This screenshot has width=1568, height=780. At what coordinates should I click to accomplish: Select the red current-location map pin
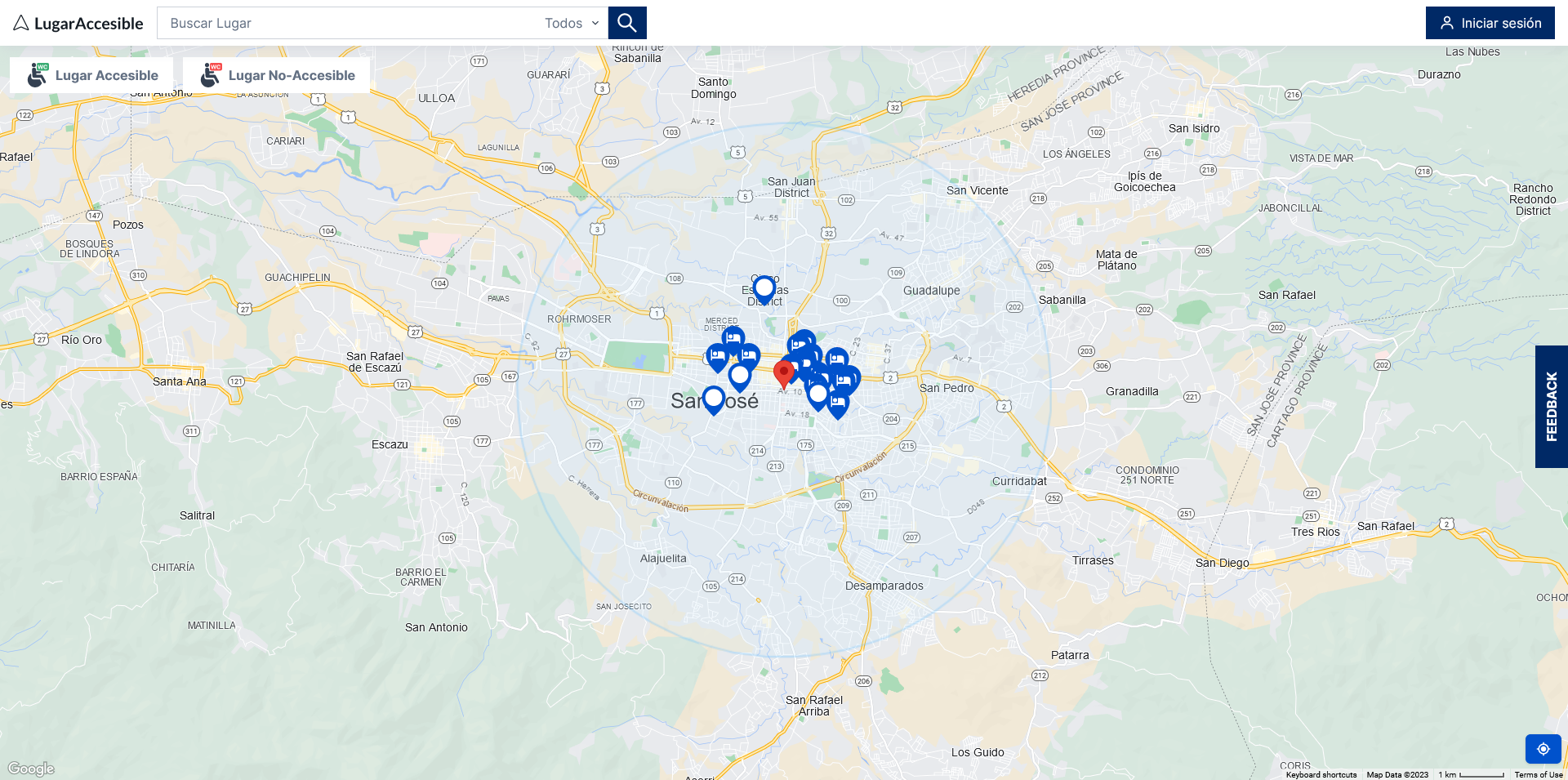784,375
